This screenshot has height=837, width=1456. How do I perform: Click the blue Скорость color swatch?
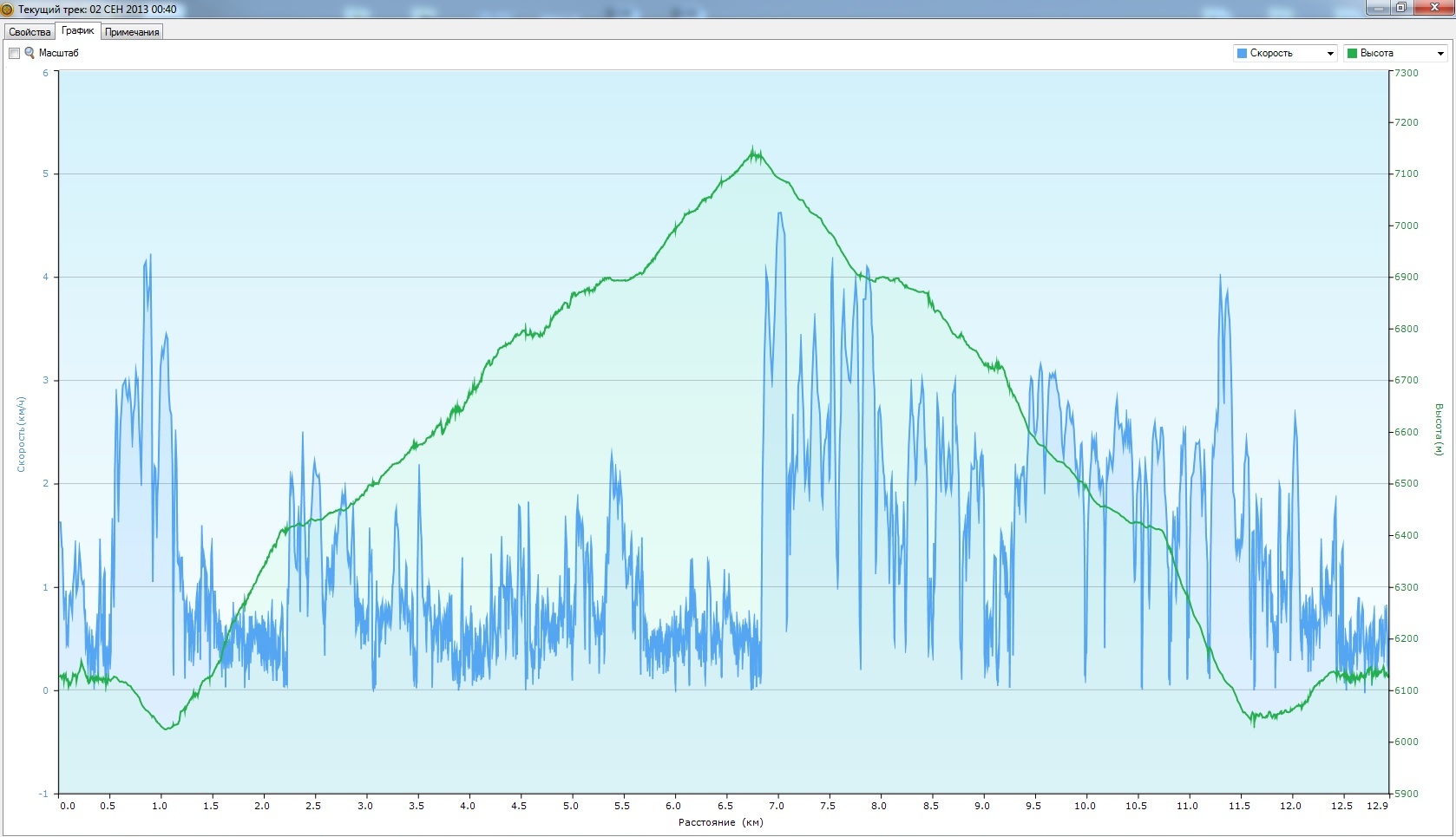(x=1242, y=54)
